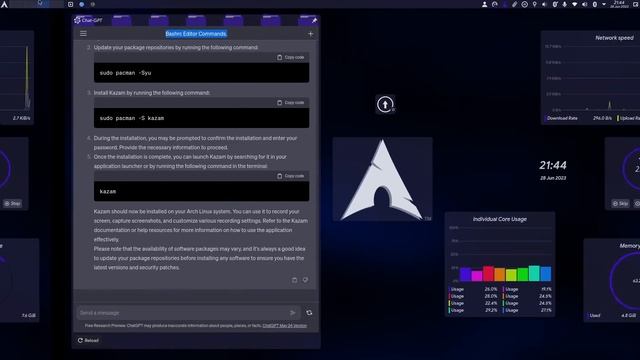Click the 'sudo pacman -Syu' code block
640x360 pixels.
point(201,73)
